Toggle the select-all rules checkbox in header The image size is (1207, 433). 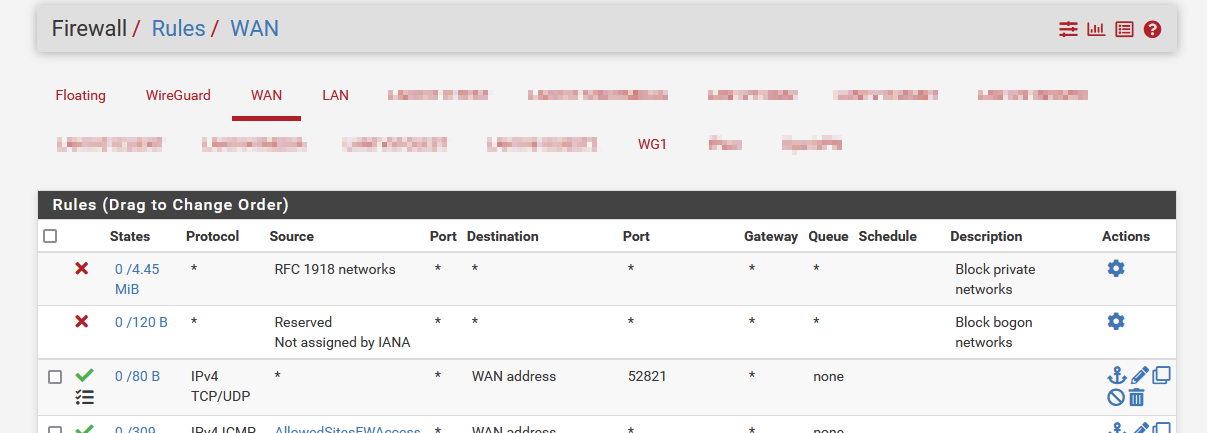(50, 237)
